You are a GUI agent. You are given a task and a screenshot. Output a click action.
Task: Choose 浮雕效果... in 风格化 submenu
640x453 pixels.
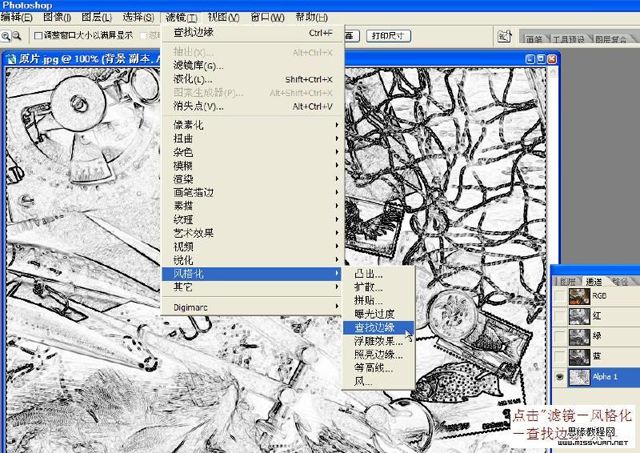click(x=379, y=341)
